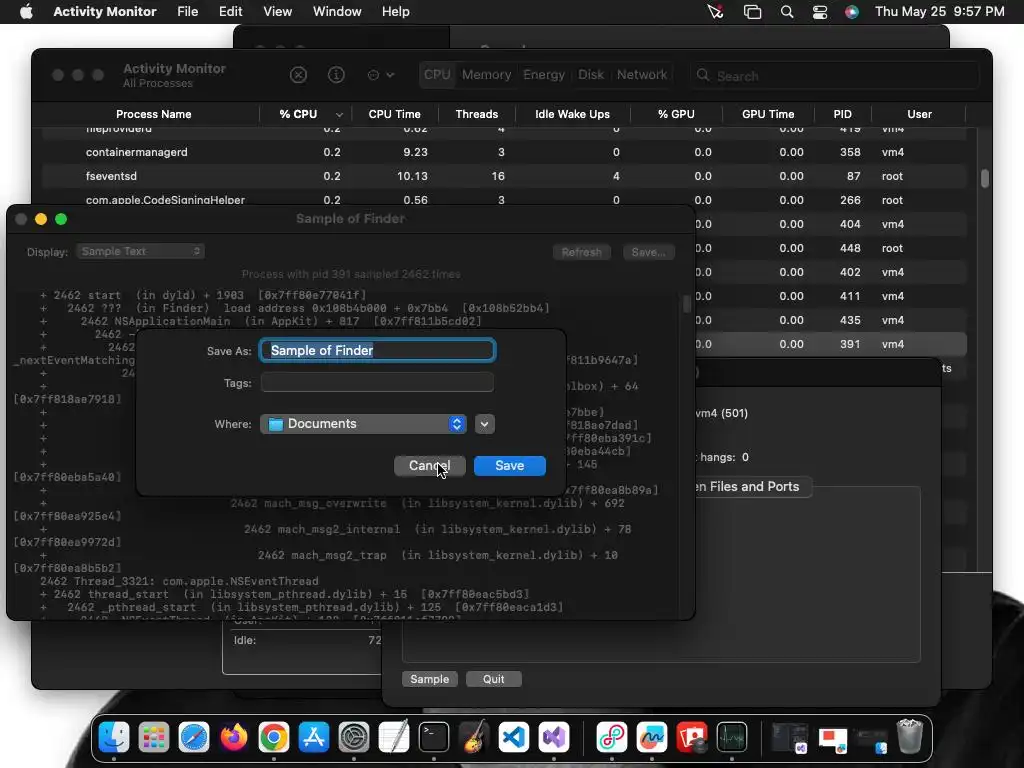Open the Trash in the dock
1024x768 pixels.
pyautogui.click(x=910, y=738)
